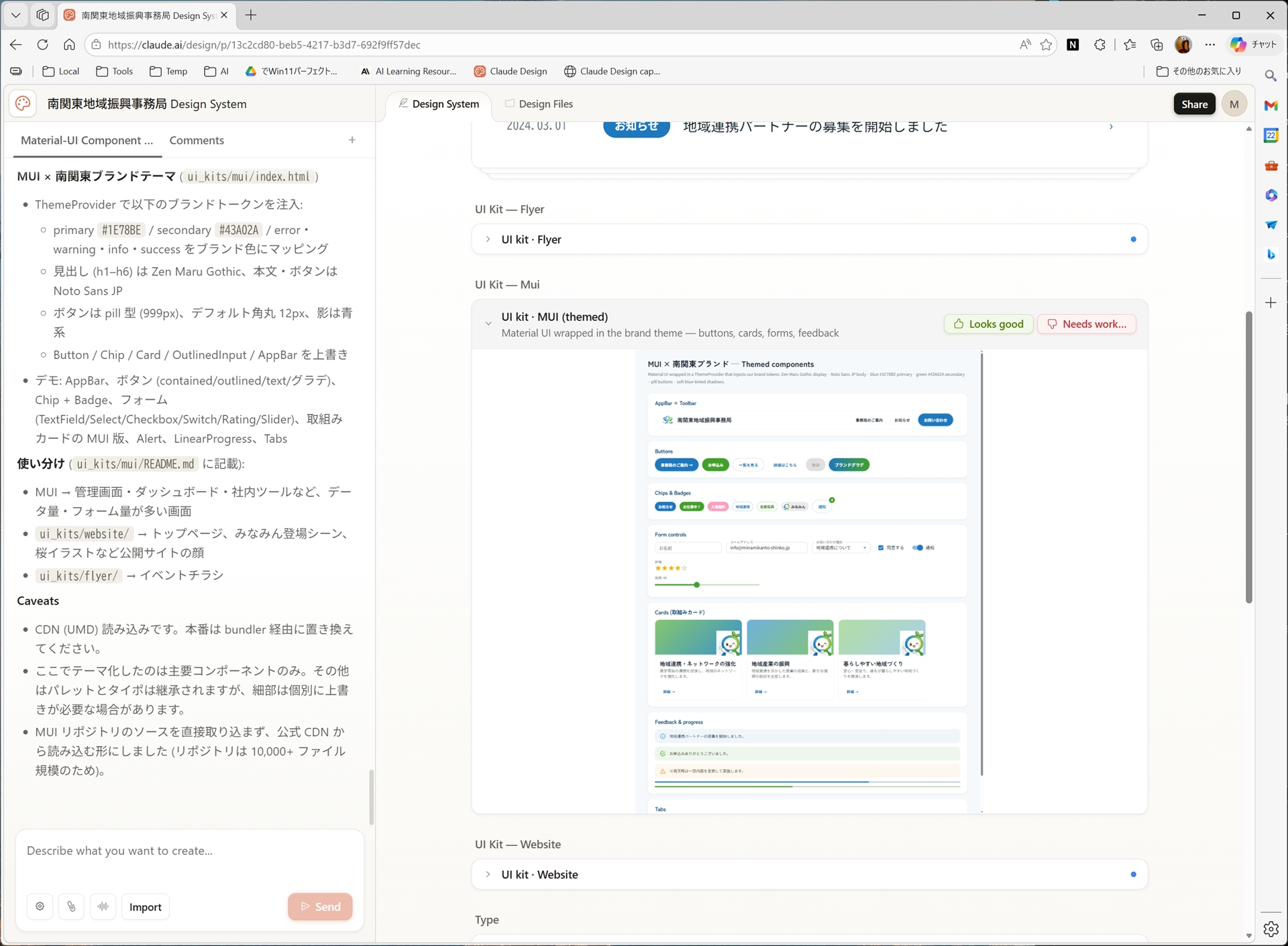
Task: Click the Claude Design palette logo
Action: (22, 104)
